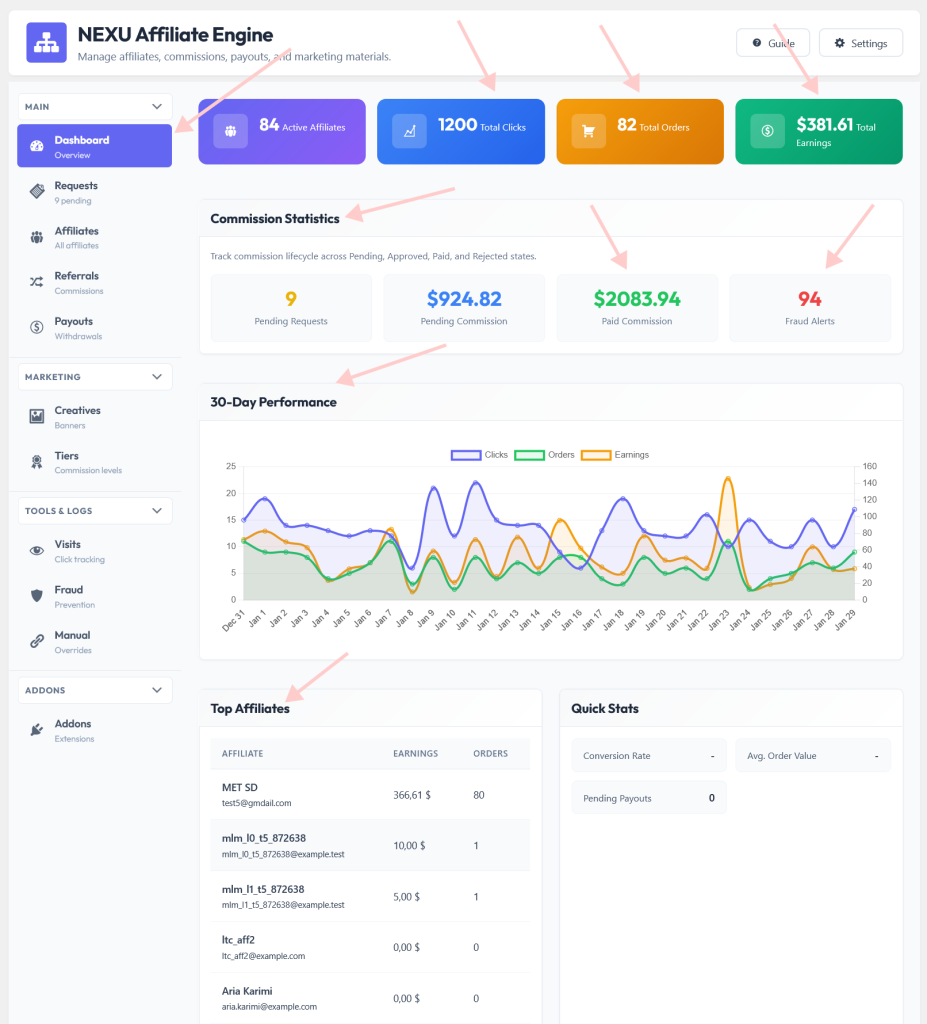Open Requests via its tag icon
This screenshot has height=1024, width=927.
tap(37, 191)
